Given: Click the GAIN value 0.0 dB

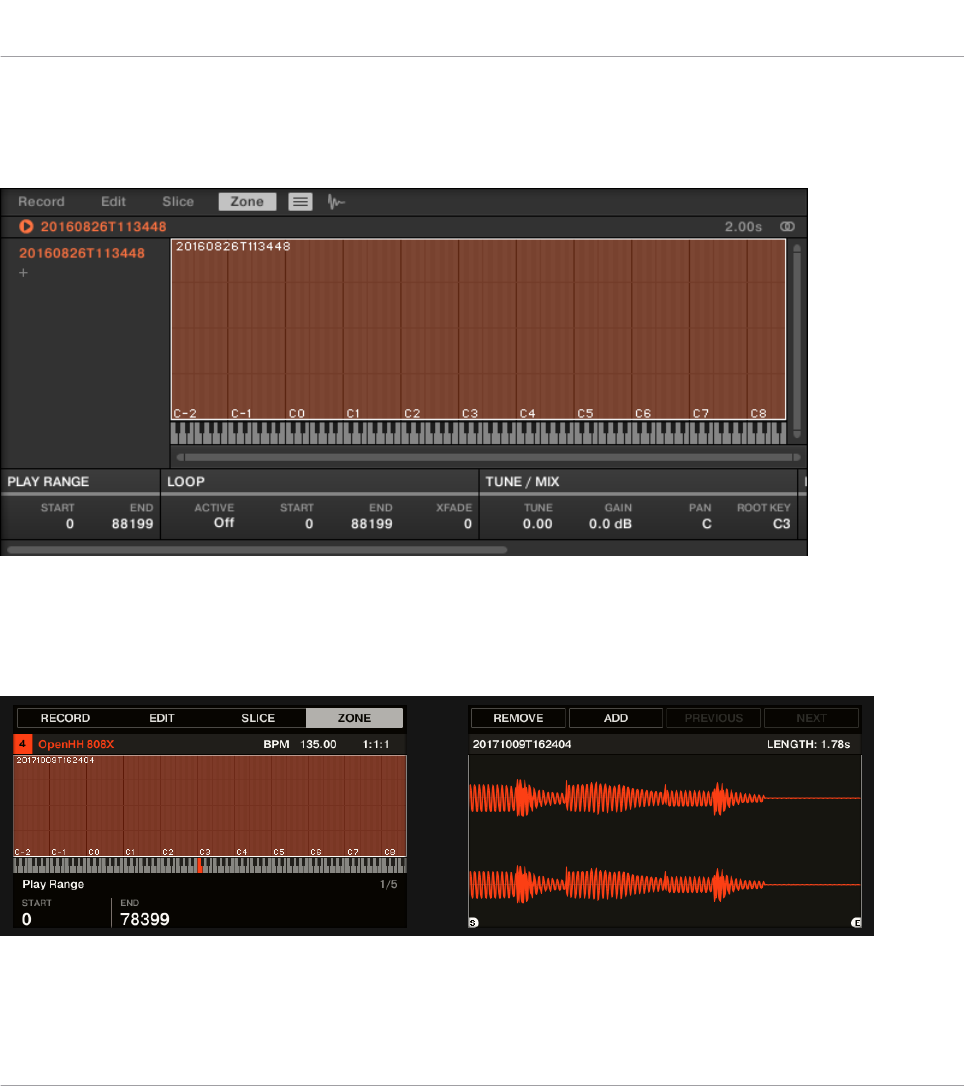Looking at the screenshot, I should [610, 524].
